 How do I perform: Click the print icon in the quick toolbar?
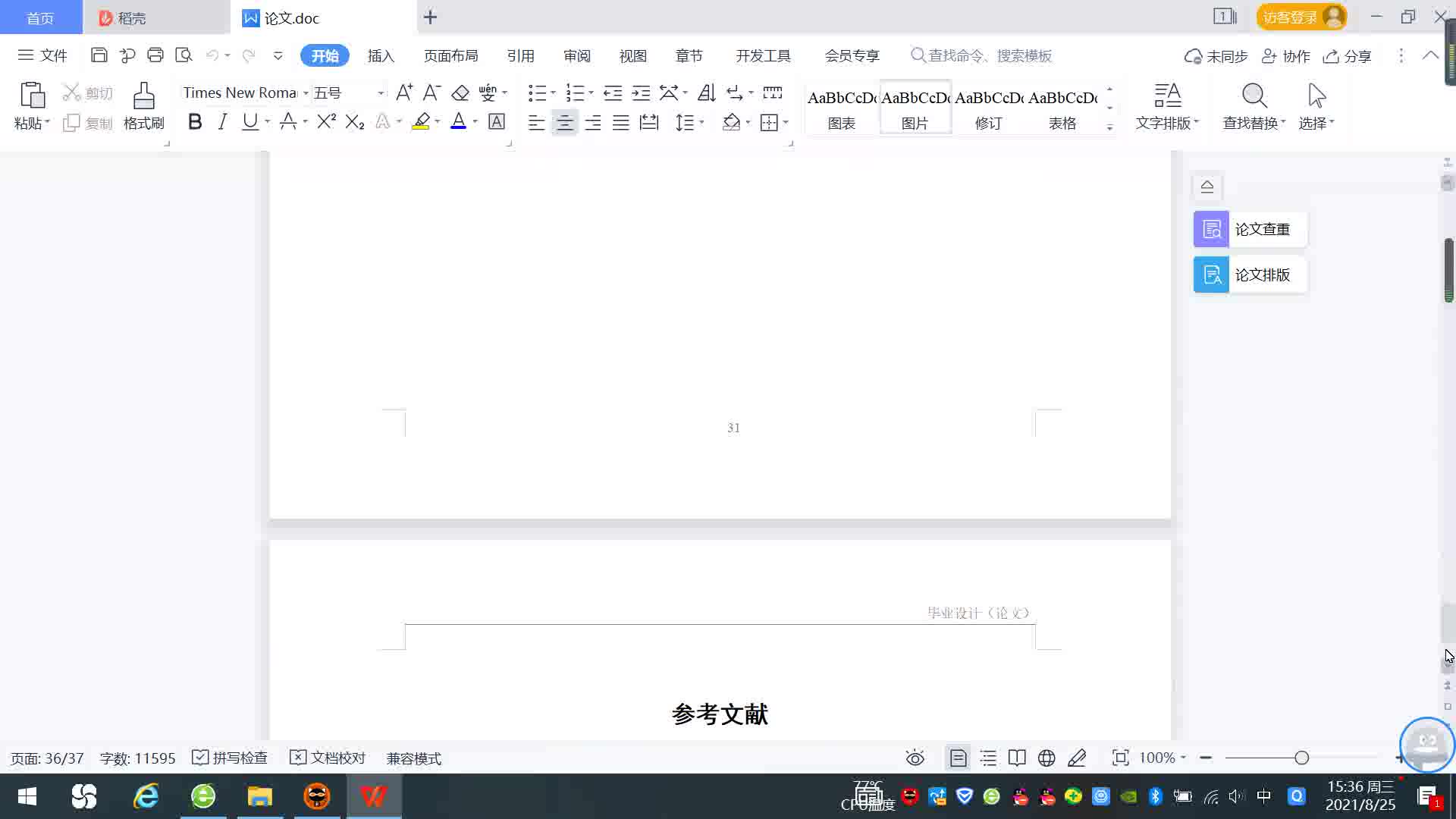[x=155, y=55]
